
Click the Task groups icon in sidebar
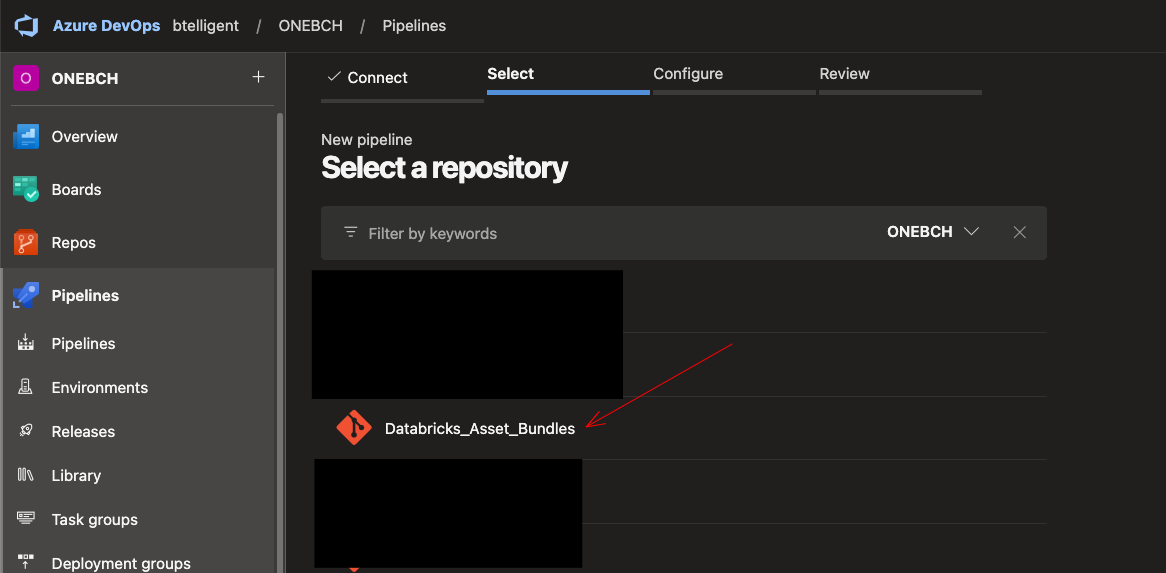tap(26, 520)
